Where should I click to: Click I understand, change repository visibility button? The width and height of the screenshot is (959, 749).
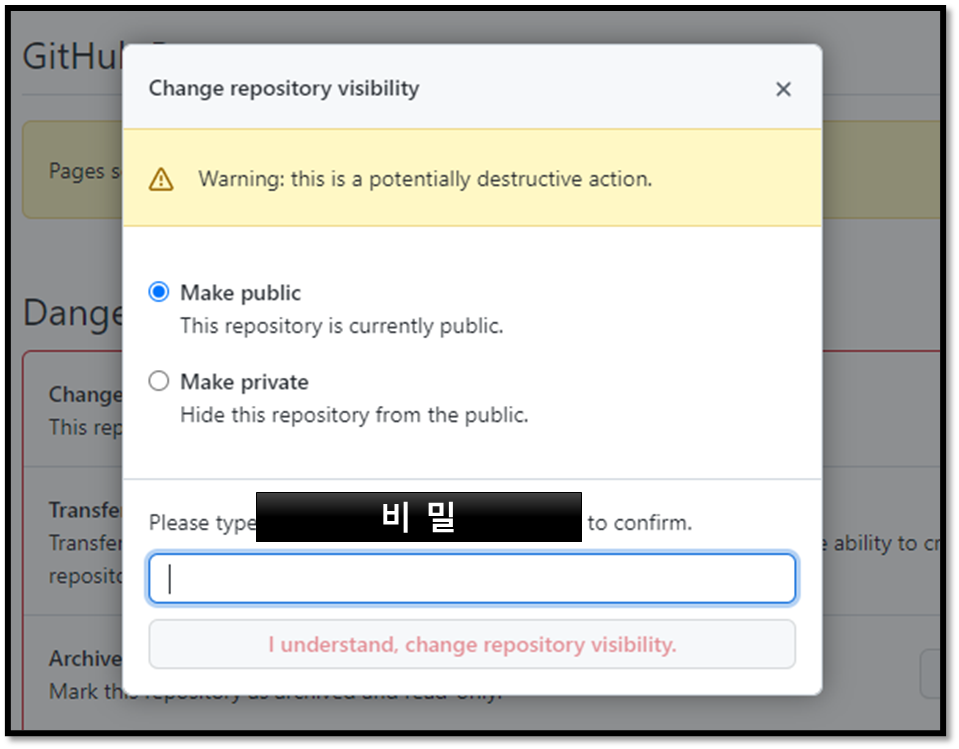[472, 644]
